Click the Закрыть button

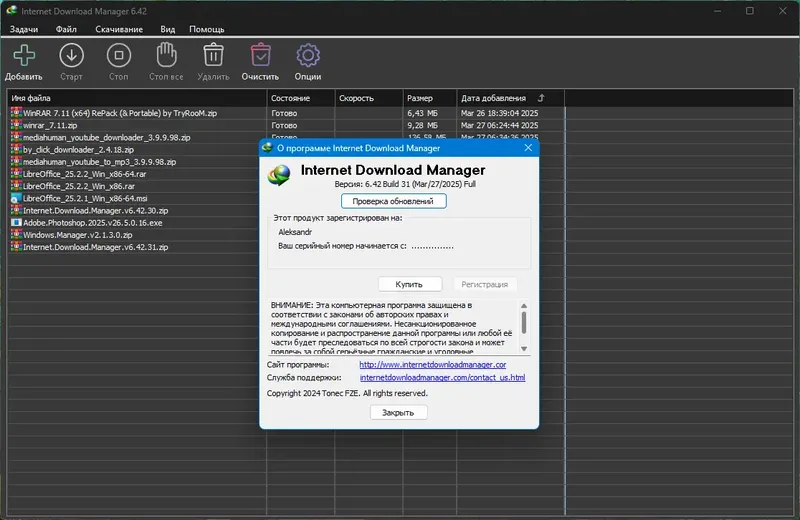(x=398, y=412)
